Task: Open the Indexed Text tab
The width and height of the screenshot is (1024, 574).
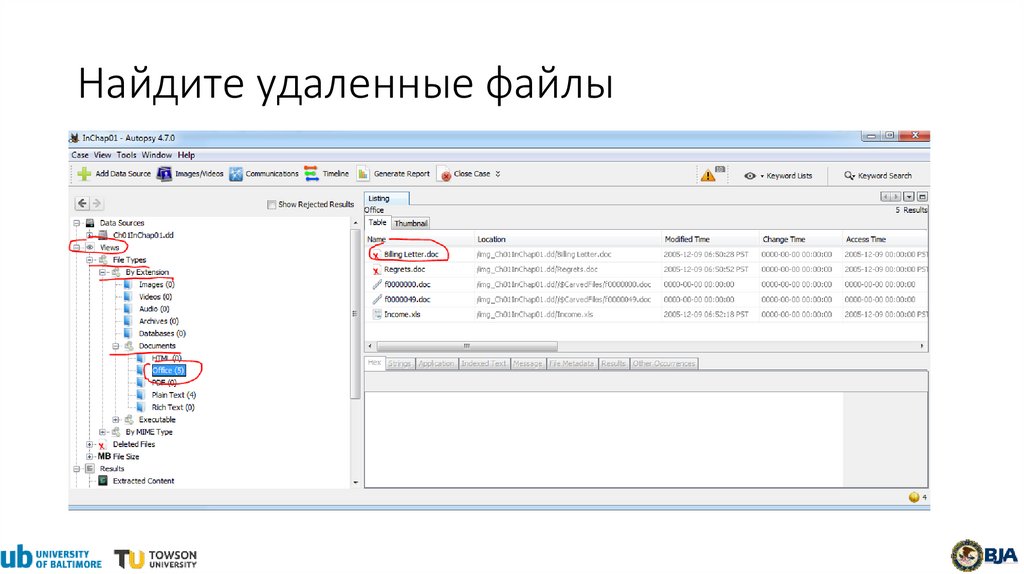Action: (x=483, y=364)
